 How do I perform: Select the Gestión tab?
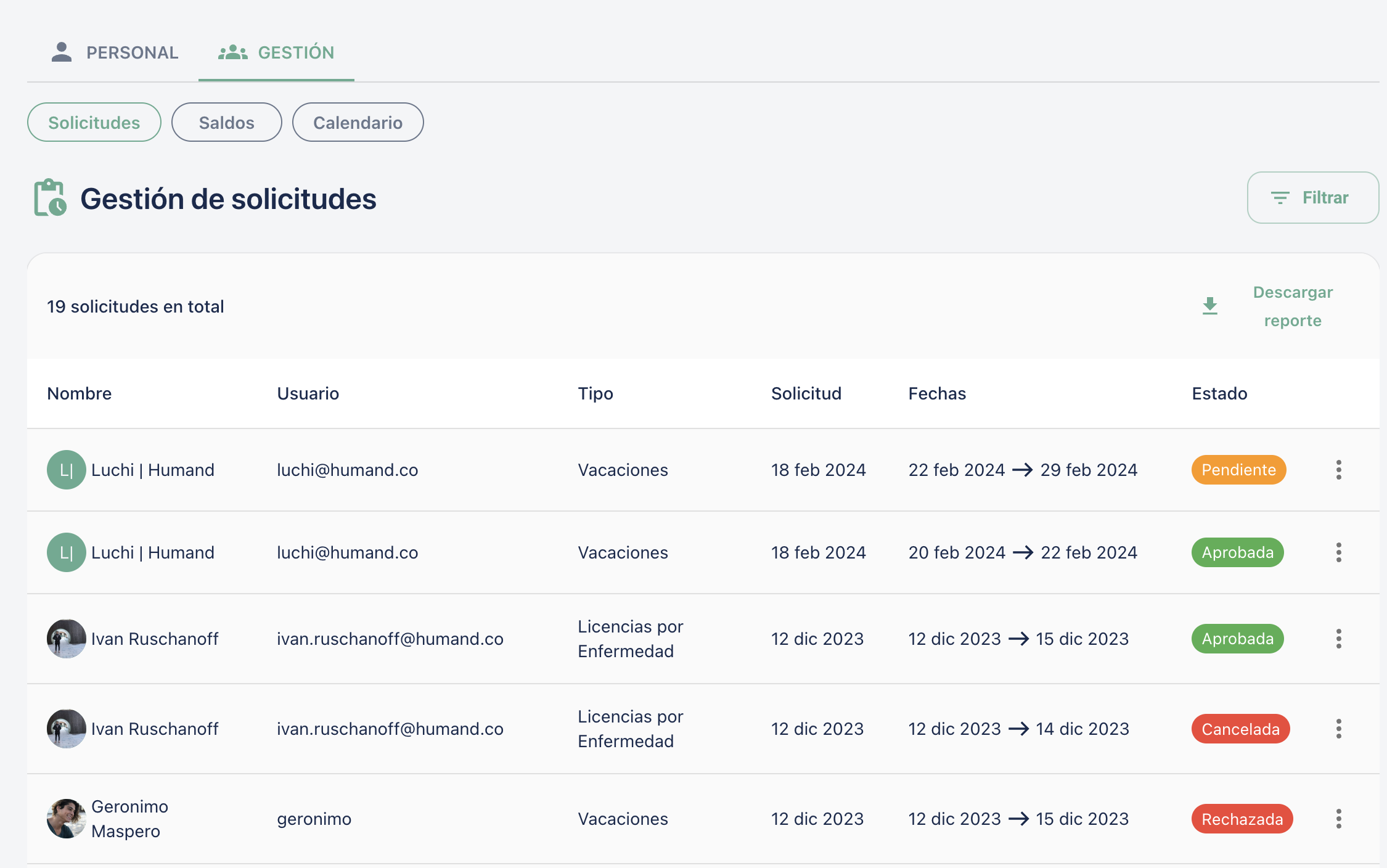tap(276, 52)
